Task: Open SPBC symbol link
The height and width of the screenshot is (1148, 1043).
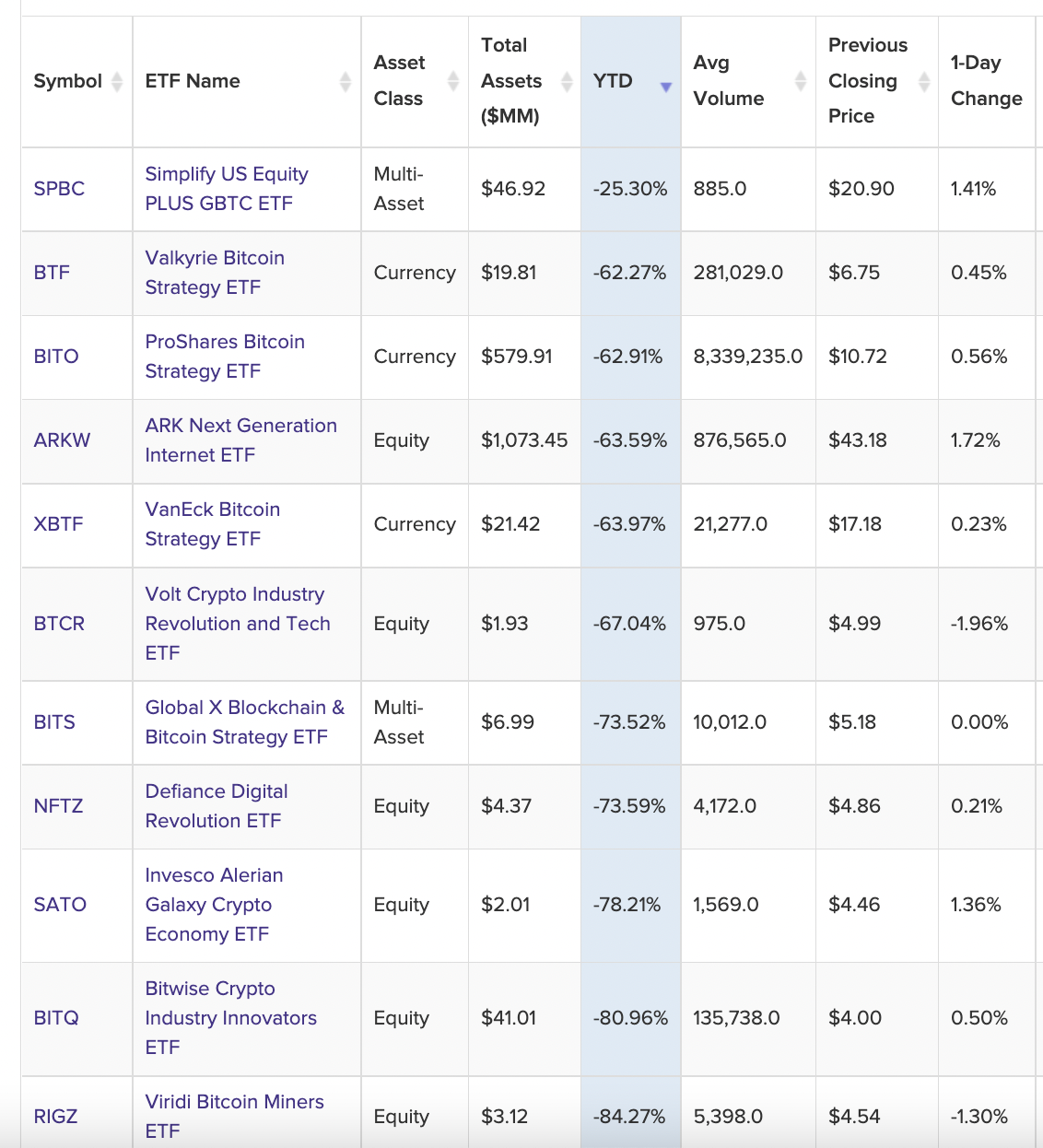Action: tap(59, 189)
